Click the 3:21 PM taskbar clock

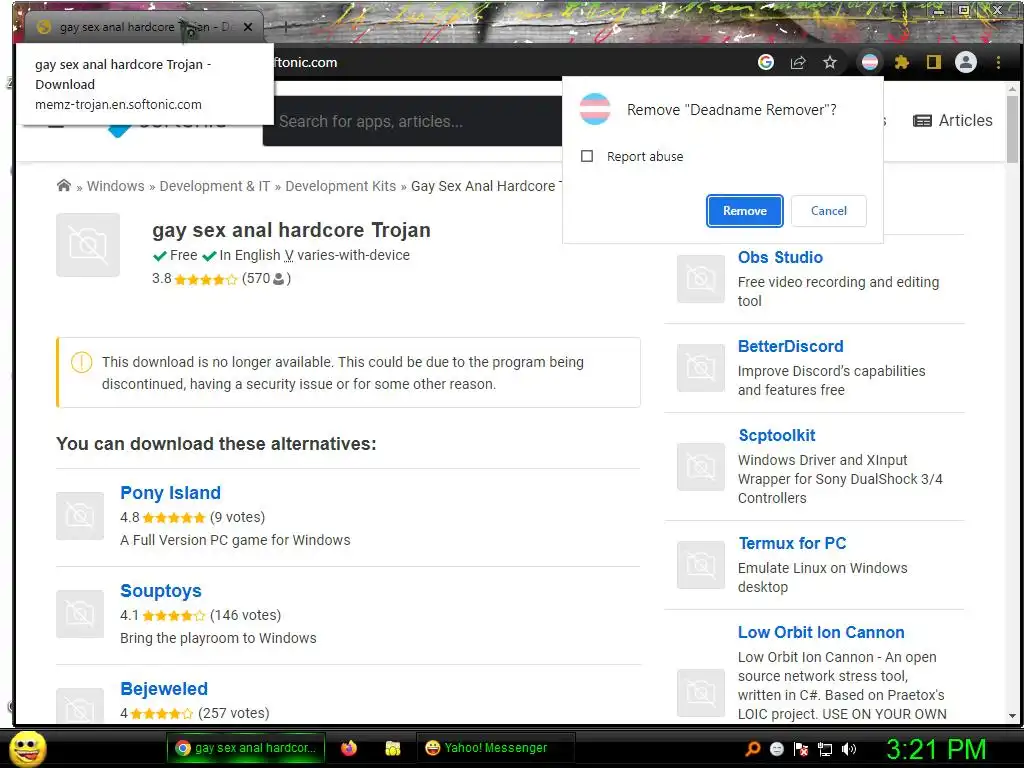[935, 749]
